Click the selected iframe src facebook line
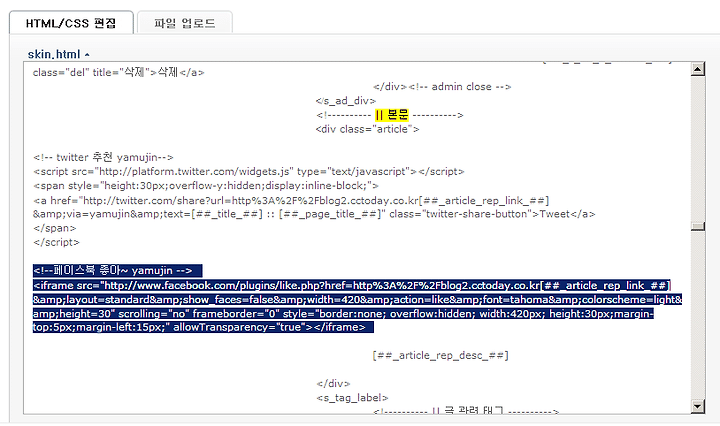This screenshot has width=720, height=426. [352, 286]
